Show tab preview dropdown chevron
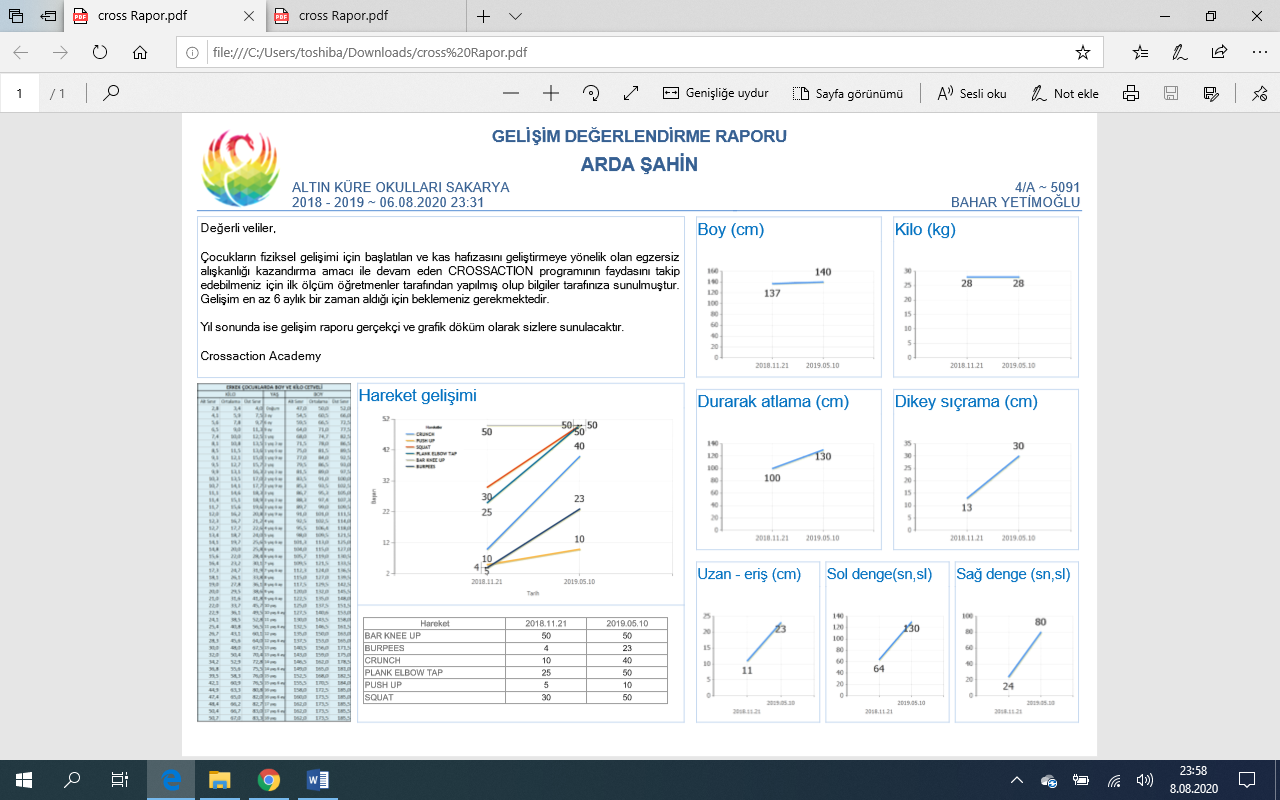The image size is (1280, 800). click(515, 16)
